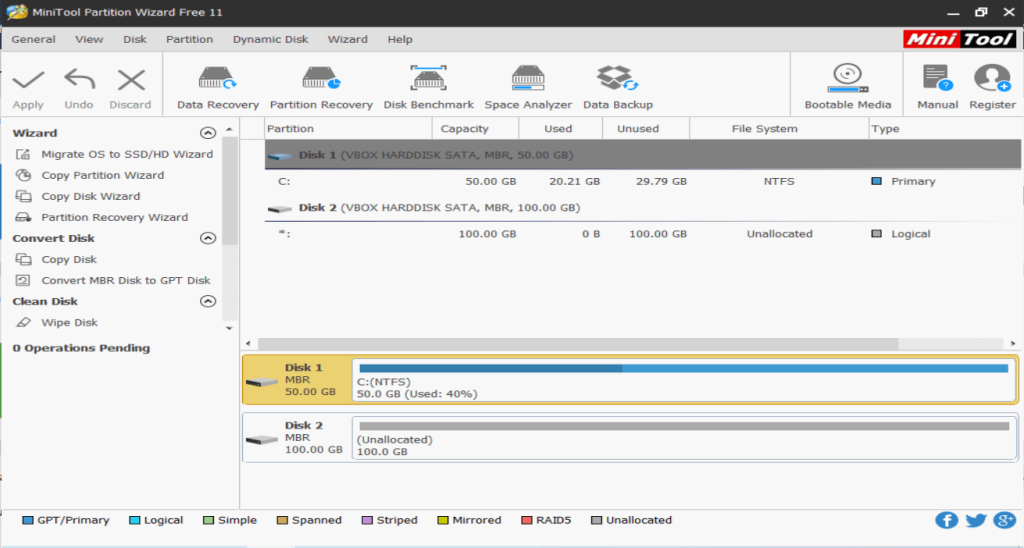Open the Disk menu

click(135, 39)
